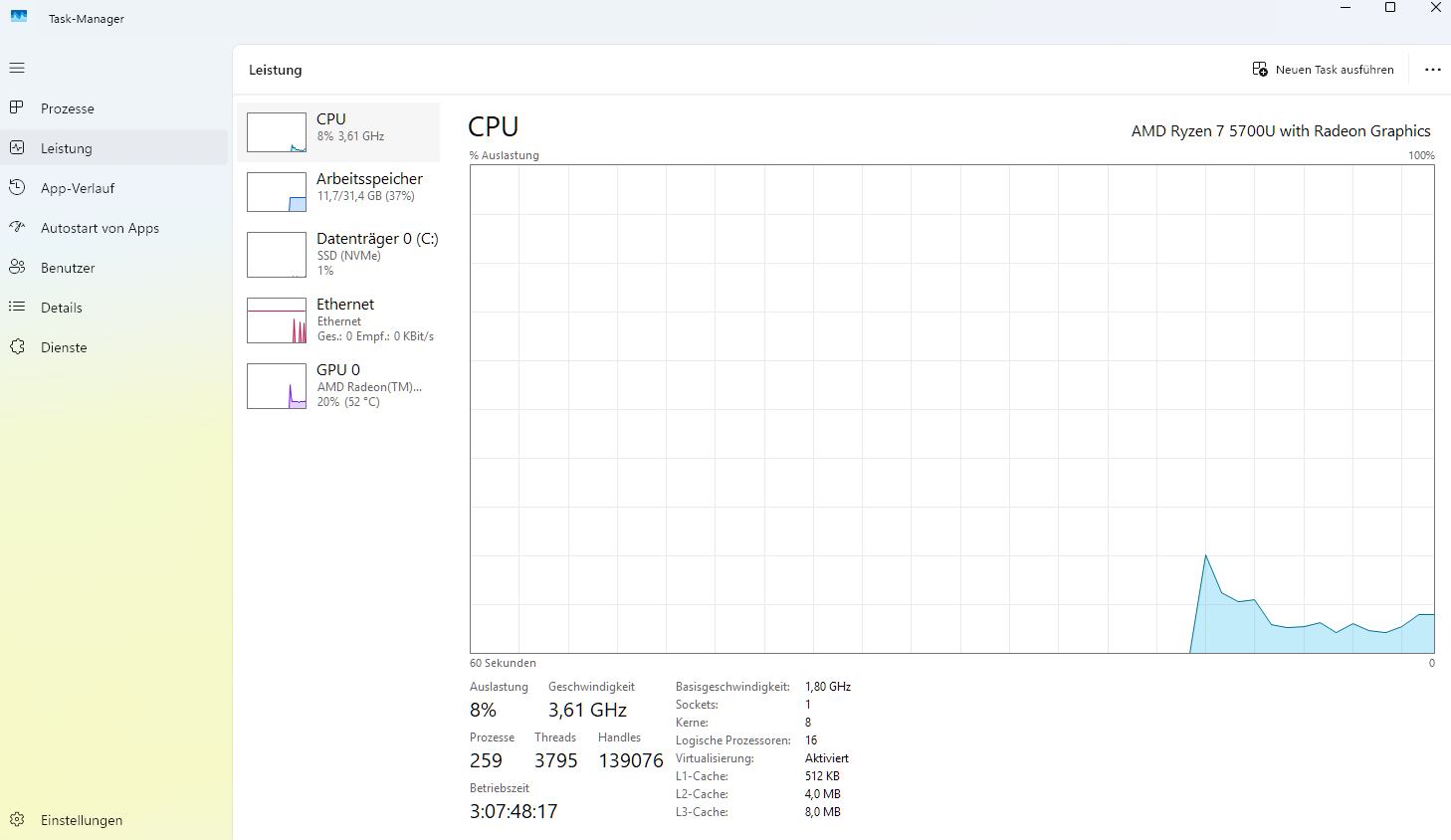
Task: Open the Dienste page
Action: pos(114,347)
